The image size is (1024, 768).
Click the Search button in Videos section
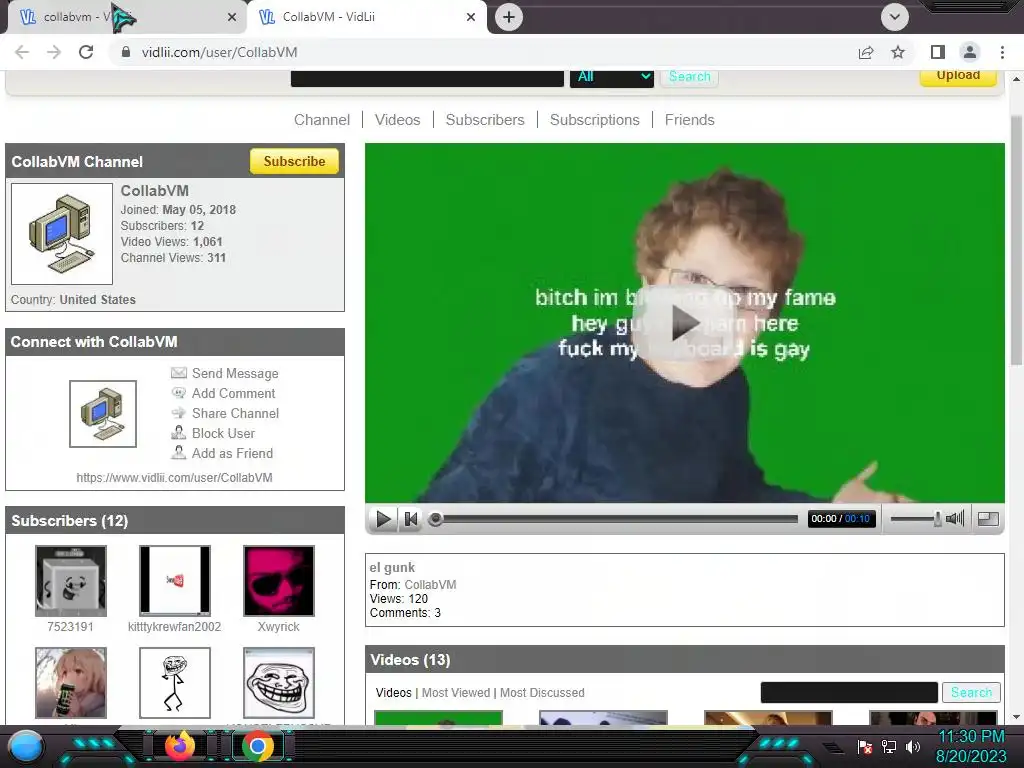971,692
